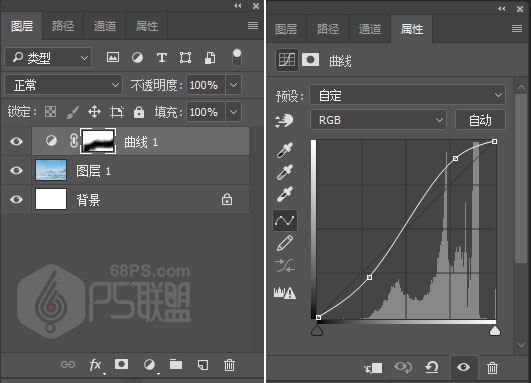This screenshot has height=383, width=531.
Task: Expand the 预设 preset dropdown
Action: (408, 95)
